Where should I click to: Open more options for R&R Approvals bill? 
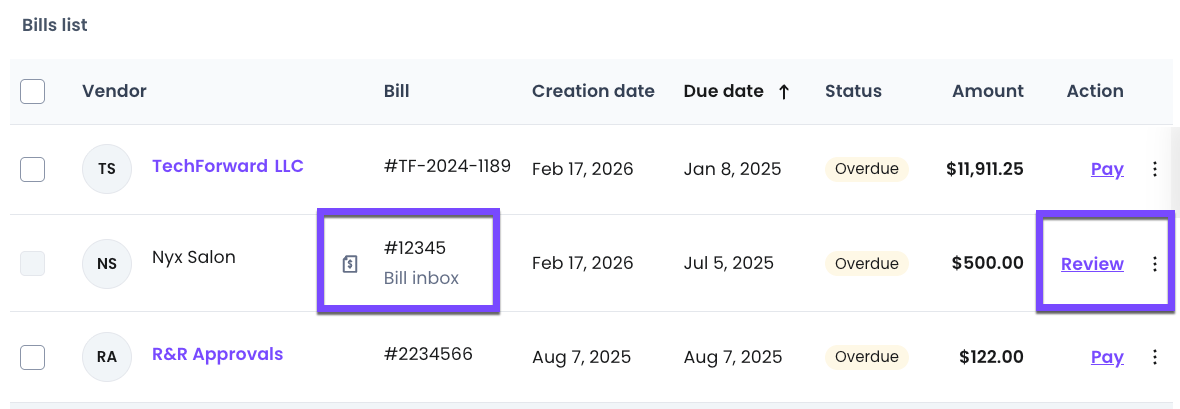point(1155,357)
